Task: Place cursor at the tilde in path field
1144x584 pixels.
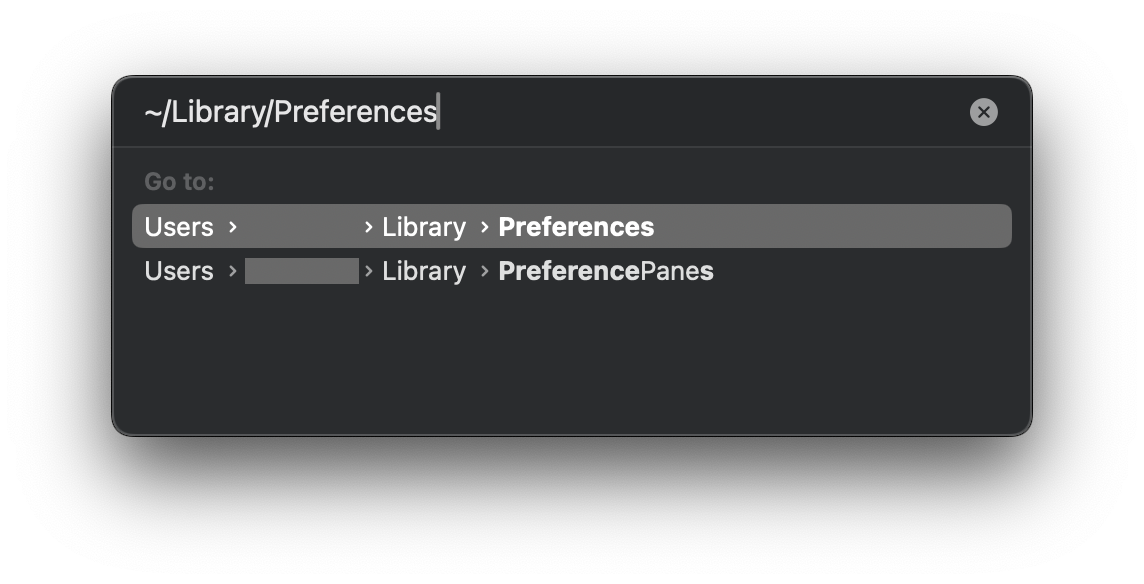Action: [152, 112]
